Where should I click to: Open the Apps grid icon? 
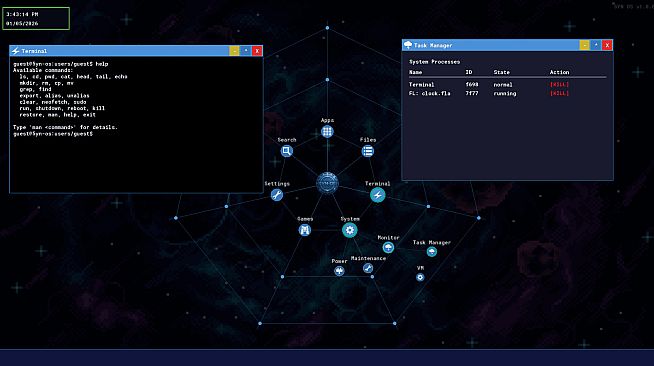coord(327,132)
